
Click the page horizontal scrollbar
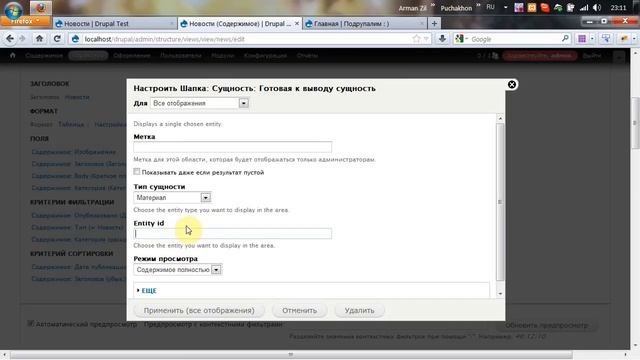pyautogui.click(x=291, y=355)
